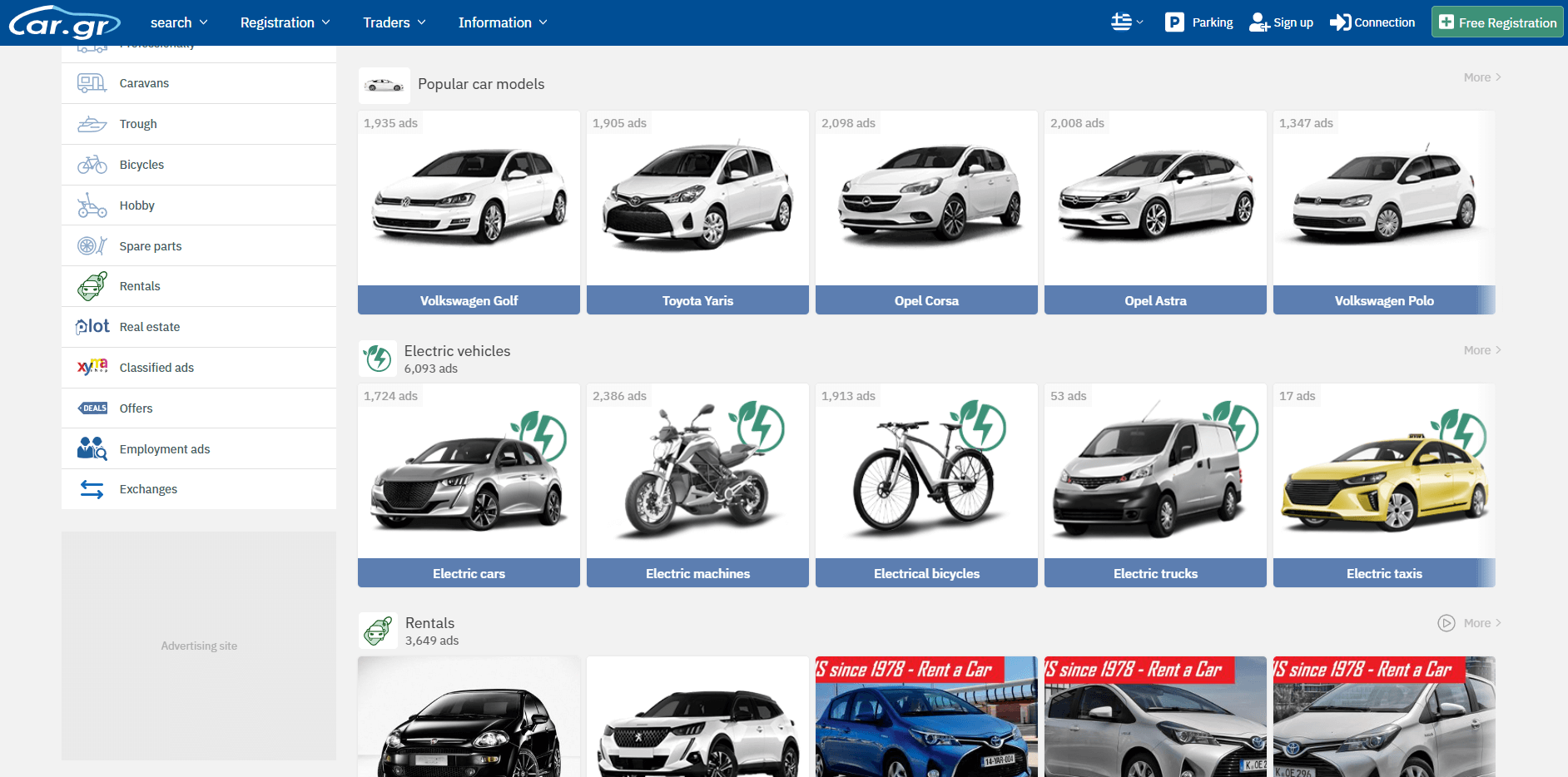Open Classified ads category

point(199,368)
